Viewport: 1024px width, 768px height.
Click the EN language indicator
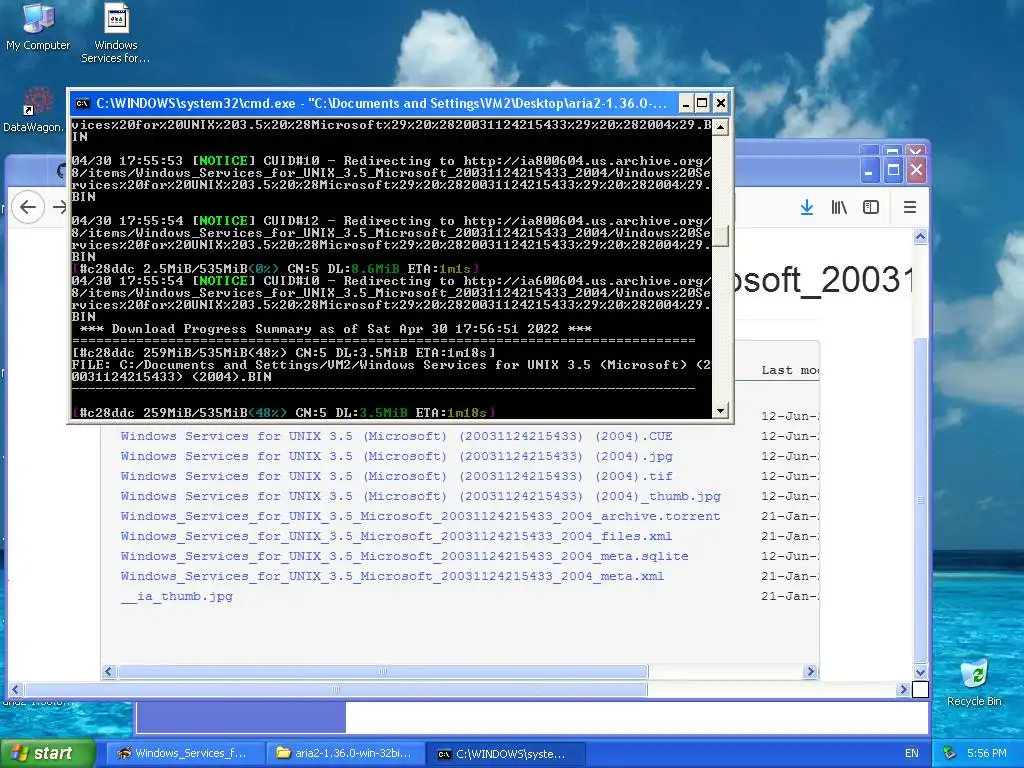[x=912, y=753]
